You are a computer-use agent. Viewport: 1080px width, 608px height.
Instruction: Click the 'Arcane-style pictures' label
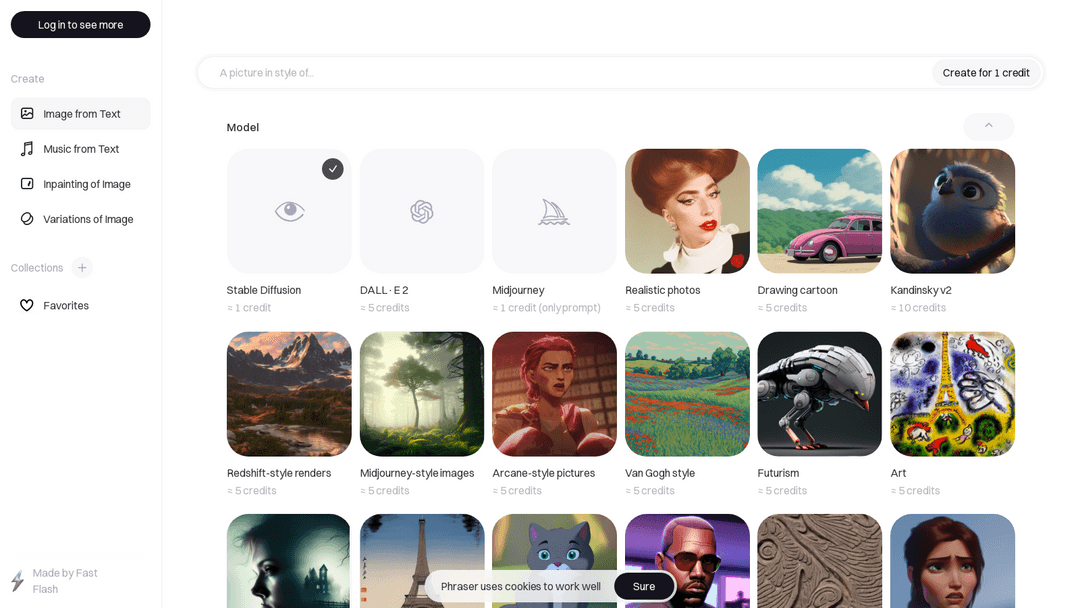(543, 473)
